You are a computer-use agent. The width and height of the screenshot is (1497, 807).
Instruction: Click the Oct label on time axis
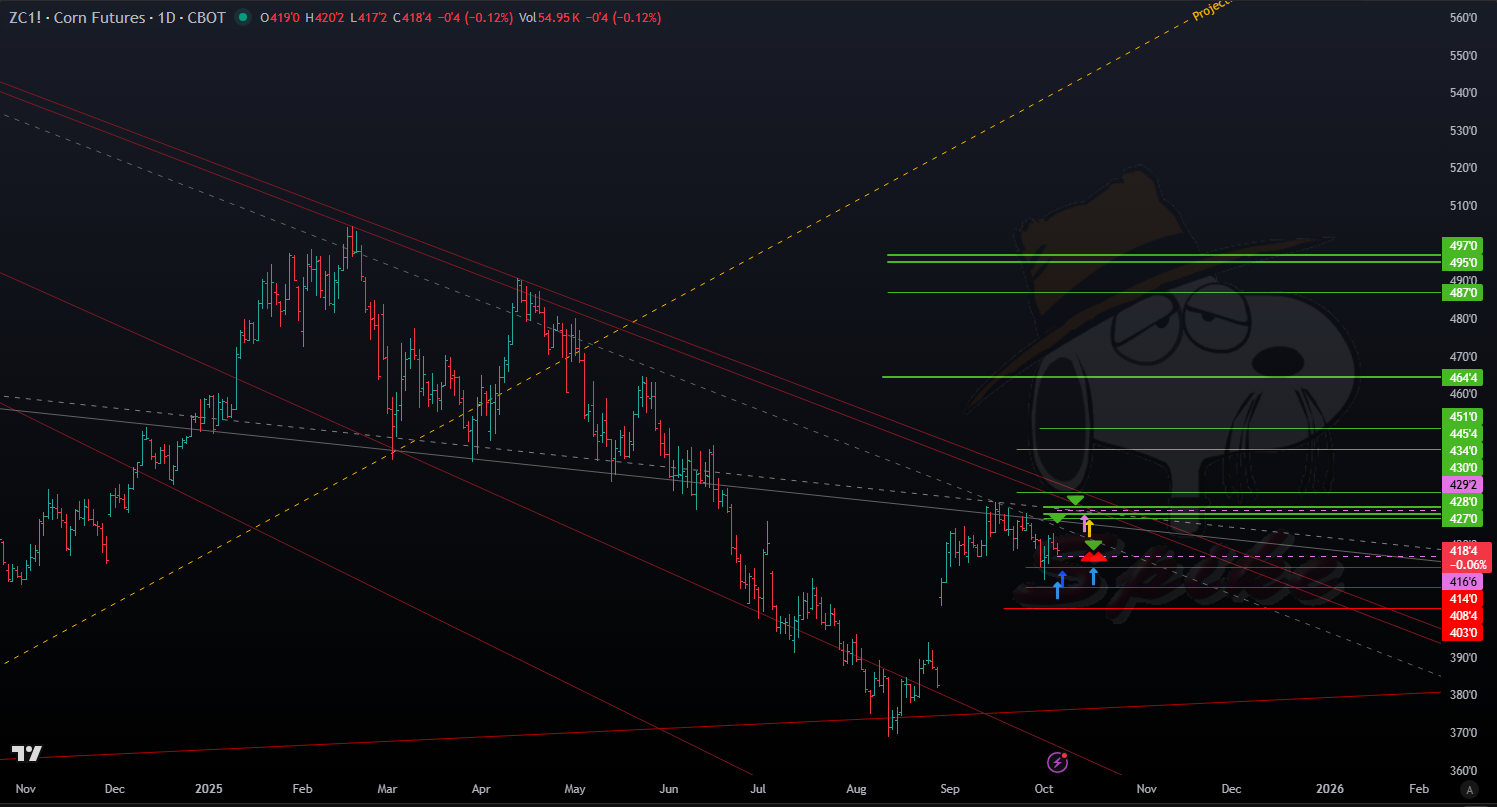click(x=1044, y=789)
